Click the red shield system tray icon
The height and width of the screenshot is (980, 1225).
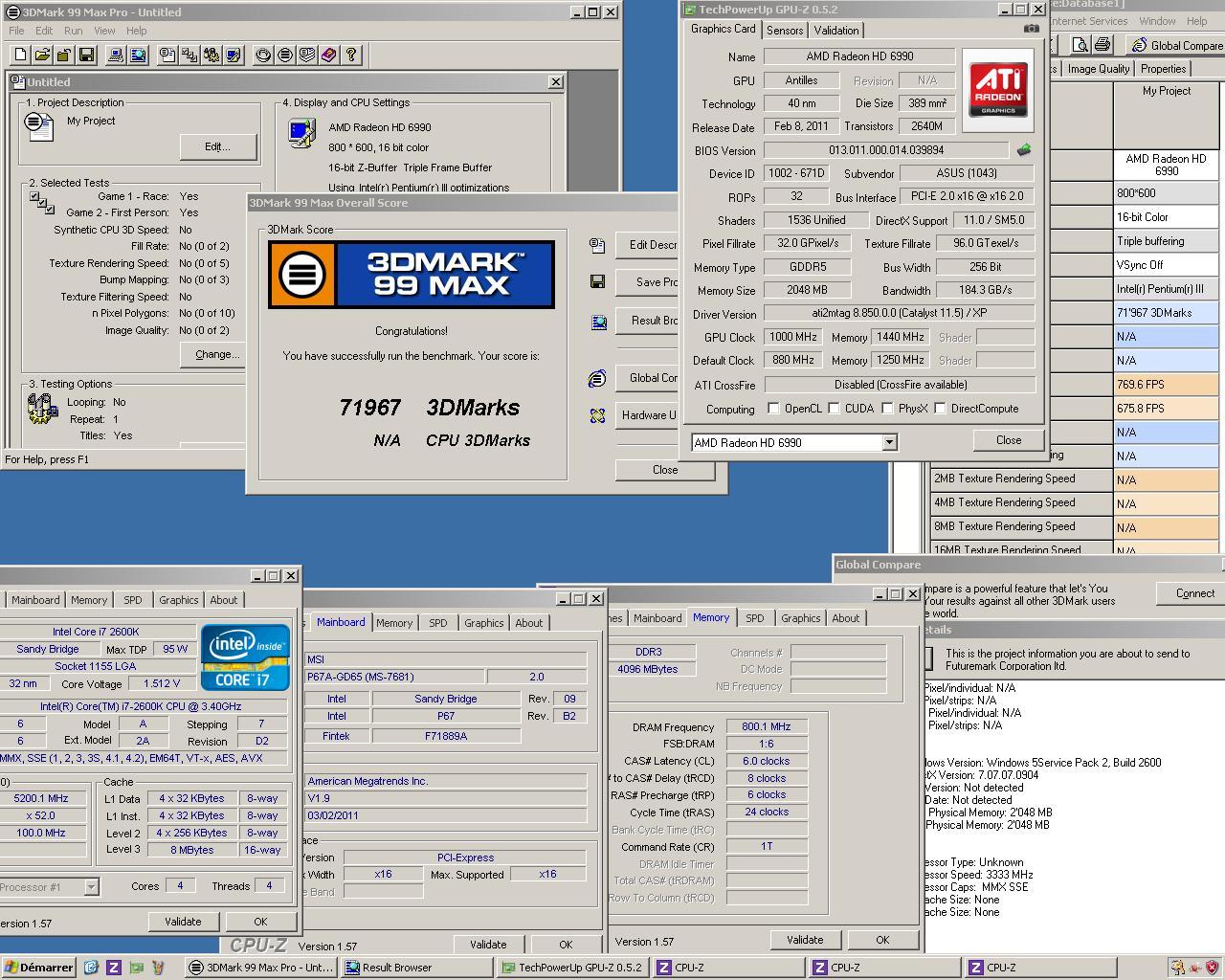pyautogui.click(x=1211, y=968)
